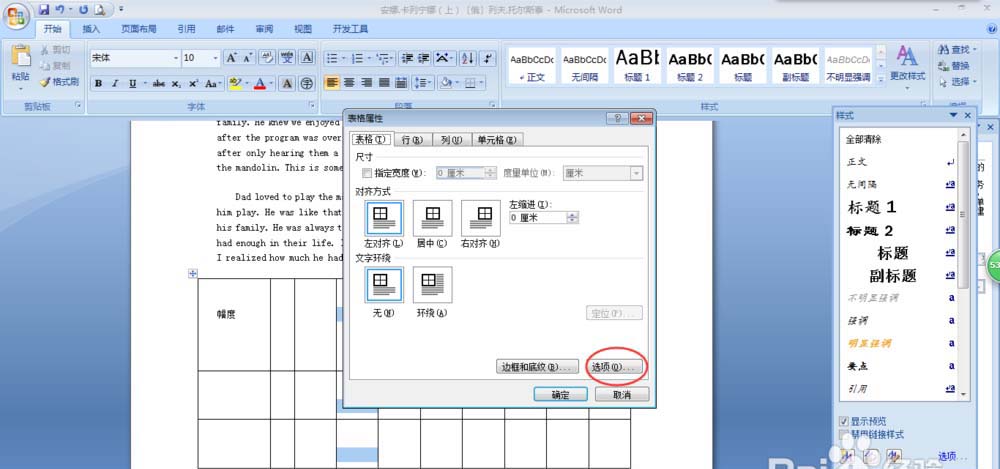This screenshot has width=1000, height=469.
Task: Open the 行 tab in dialog
Action: tap(413, 140)
